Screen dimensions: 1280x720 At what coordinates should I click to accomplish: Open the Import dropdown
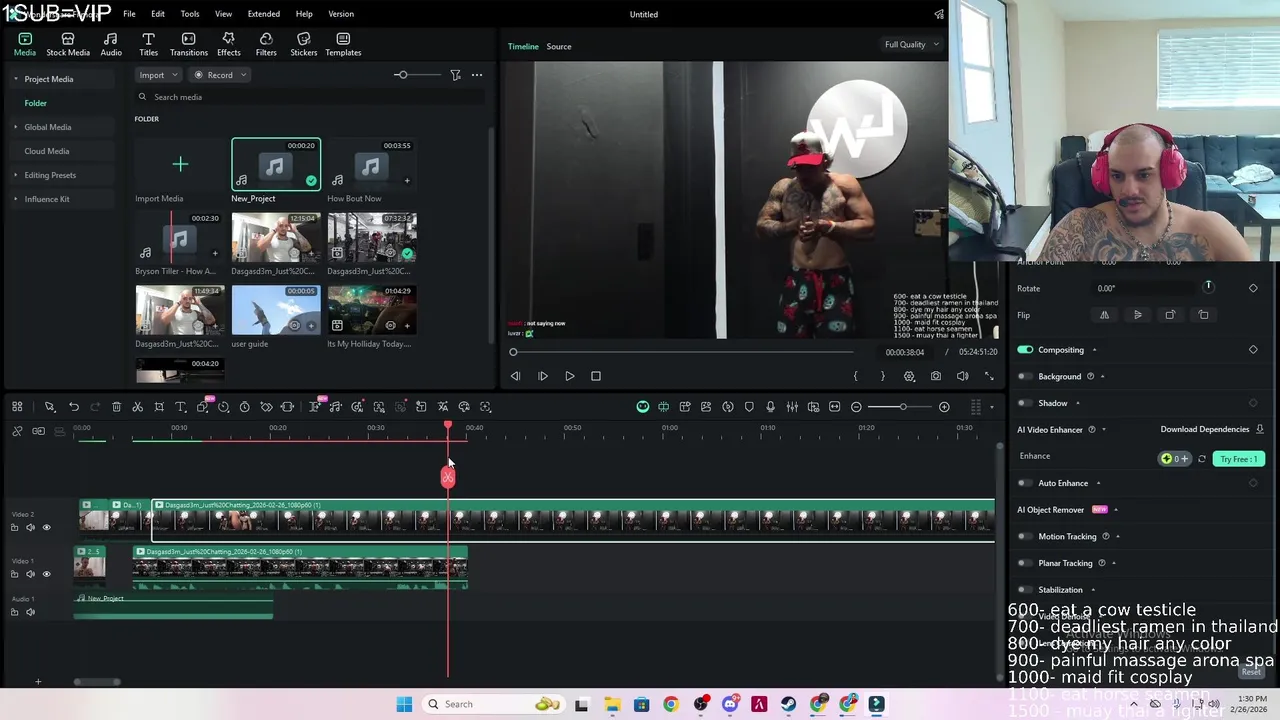[x=159, y=75]
